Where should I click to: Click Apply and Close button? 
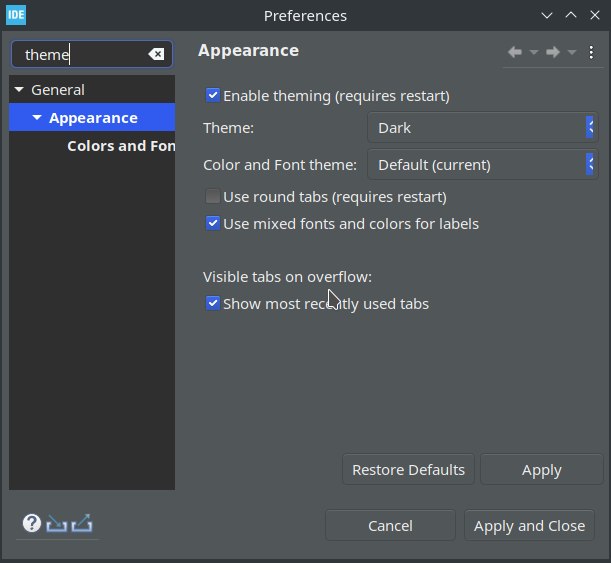click(x=529, y=526)
